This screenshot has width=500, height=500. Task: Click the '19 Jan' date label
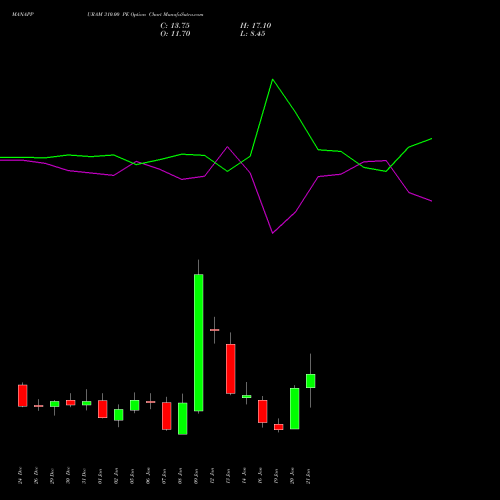pyautogui.click(x=276, y=476)
